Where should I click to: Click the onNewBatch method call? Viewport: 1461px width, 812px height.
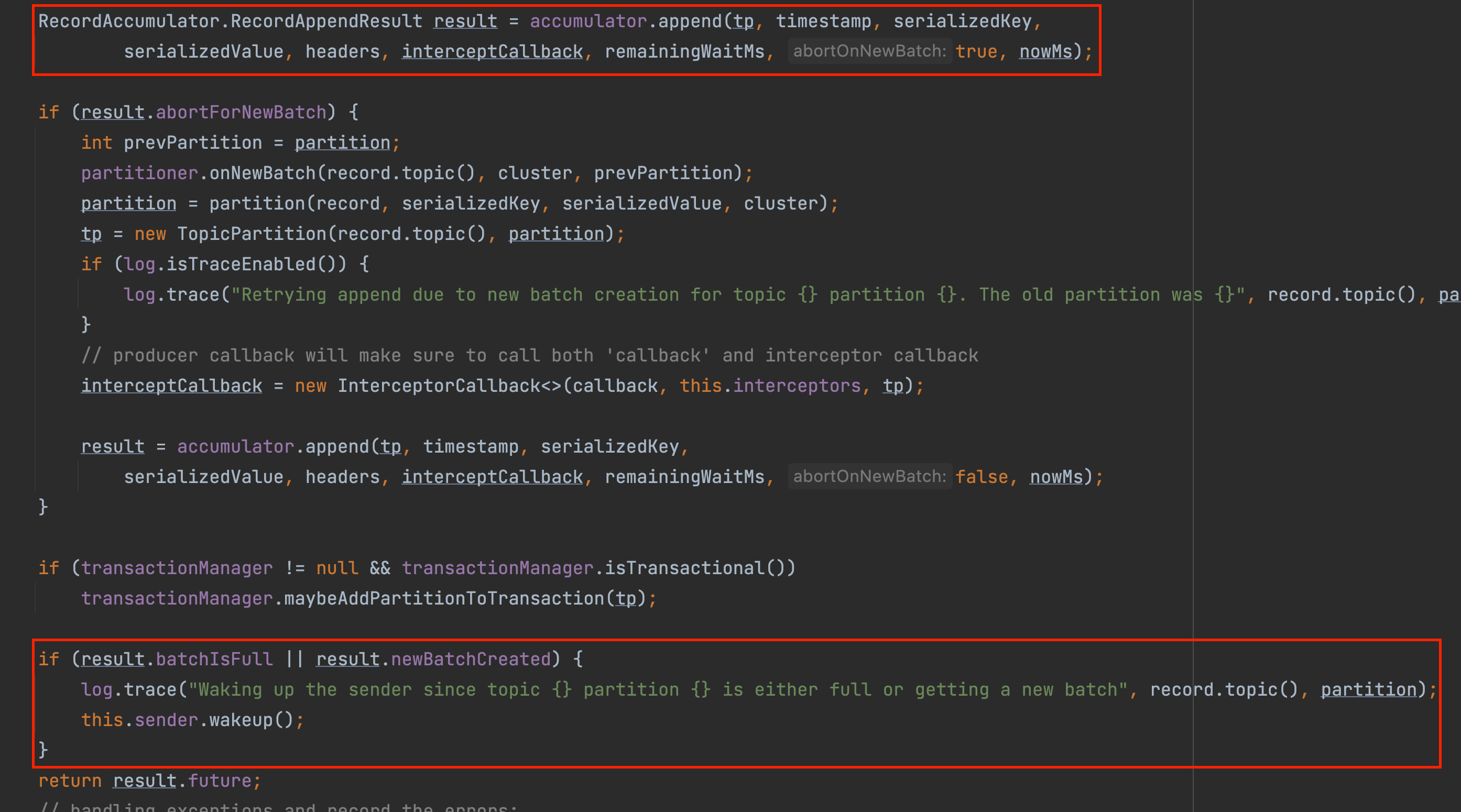click(x=262, y=173)
